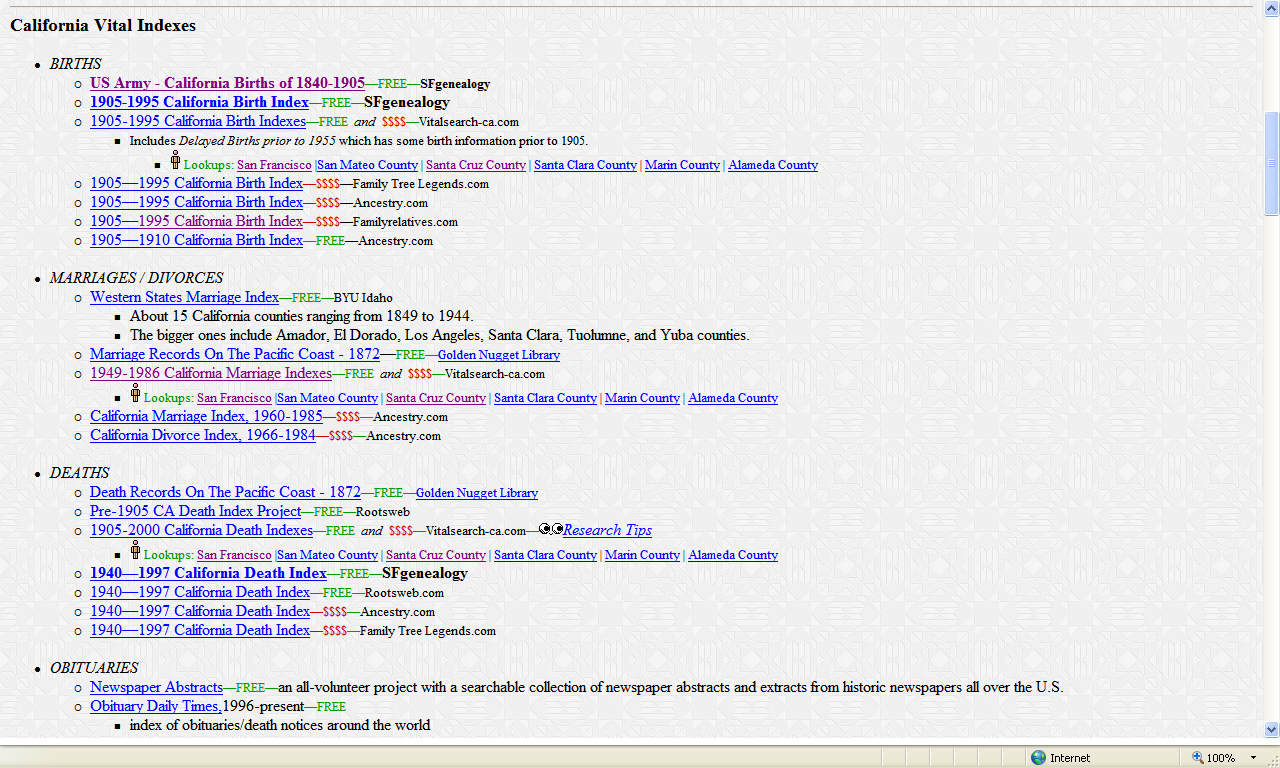Image resolution: width=1280 pixels, height=768 pixels.
Task: Open the Familyrelatives.com California Birth Index link
Action: point(196,221)
